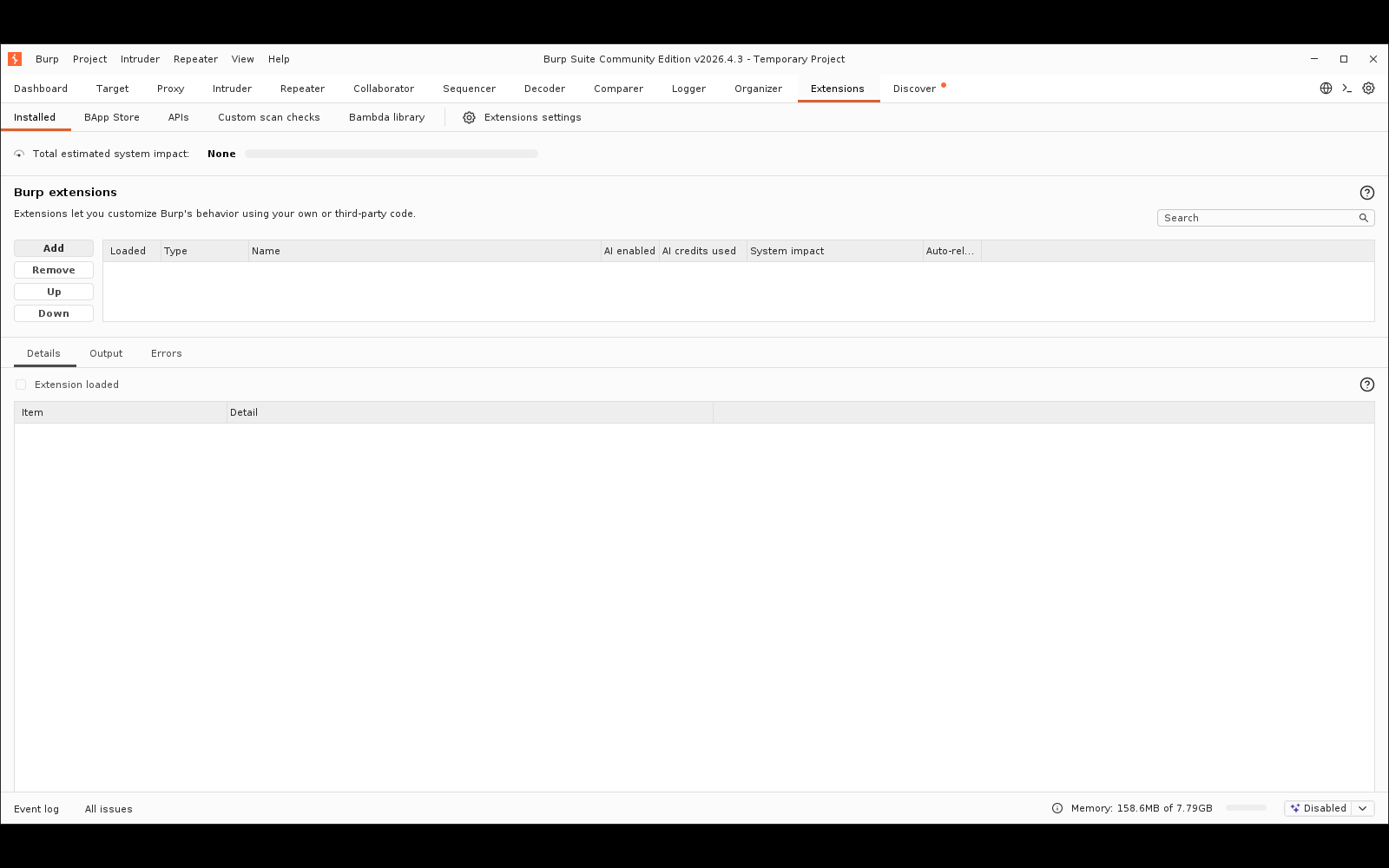
Task: Click the system impact gauge icon
Action: (19, 154)
